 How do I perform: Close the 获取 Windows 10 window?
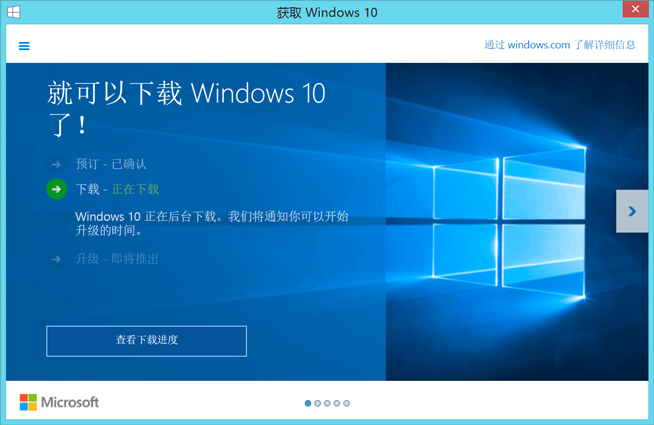(635, 9)
